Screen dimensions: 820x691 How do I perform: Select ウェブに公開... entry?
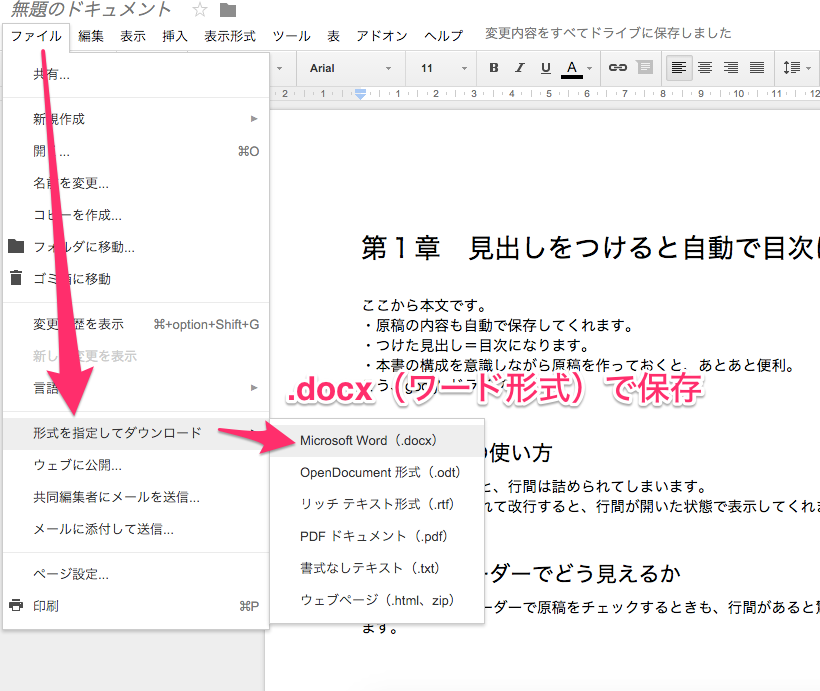point(136,465)
